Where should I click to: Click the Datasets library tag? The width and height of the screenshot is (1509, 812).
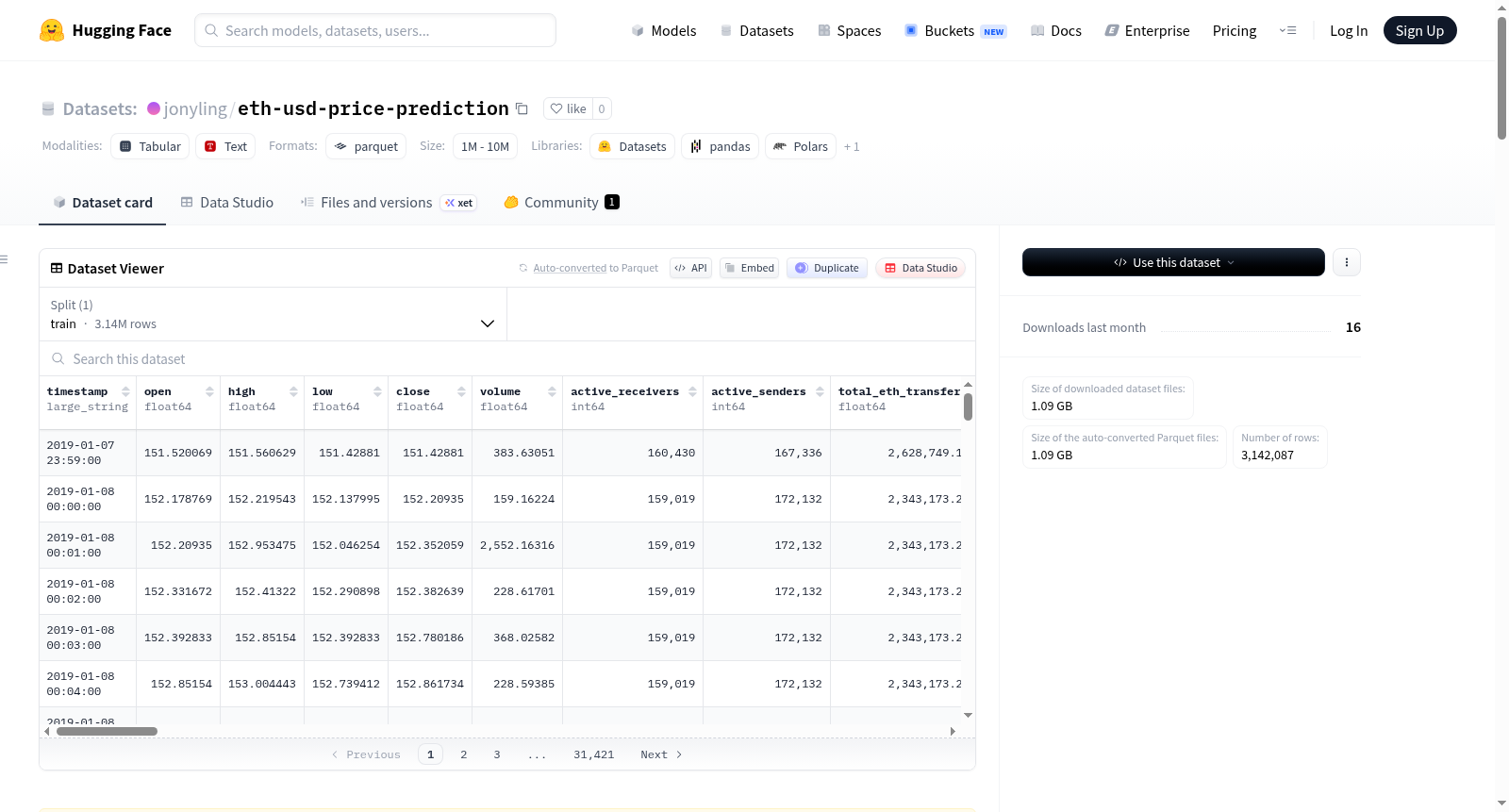[x=633, y=146]
